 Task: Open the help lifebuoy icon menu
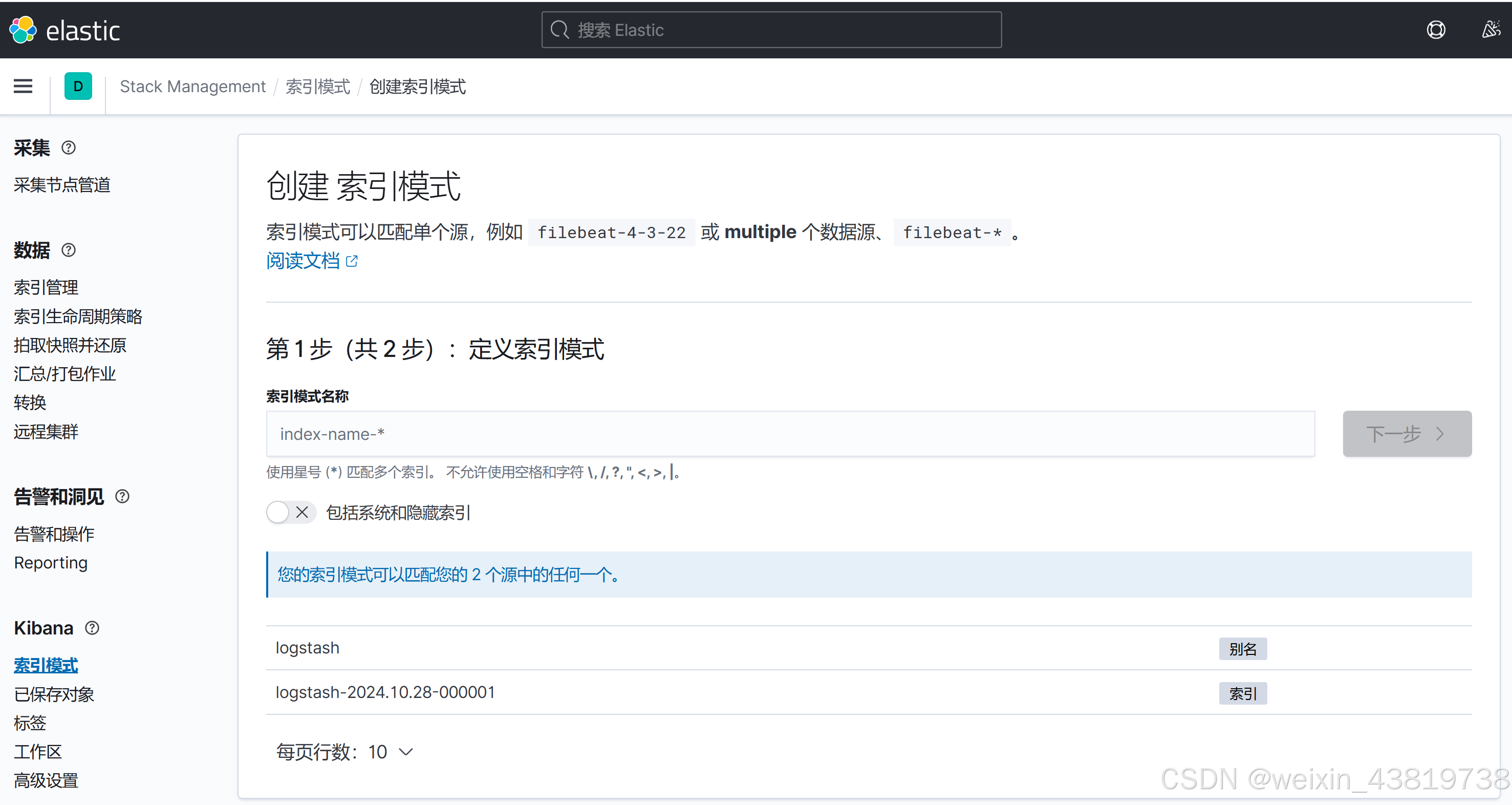click(x=1436, y=29)
